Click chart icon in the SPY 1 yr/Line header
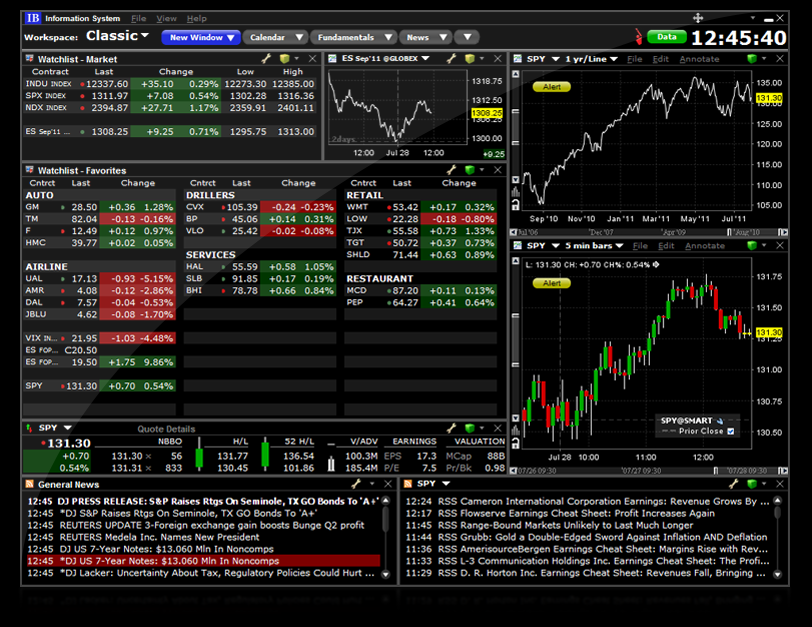Image resolution: width=812 pixels, height=627 pixels. point(517,59)
